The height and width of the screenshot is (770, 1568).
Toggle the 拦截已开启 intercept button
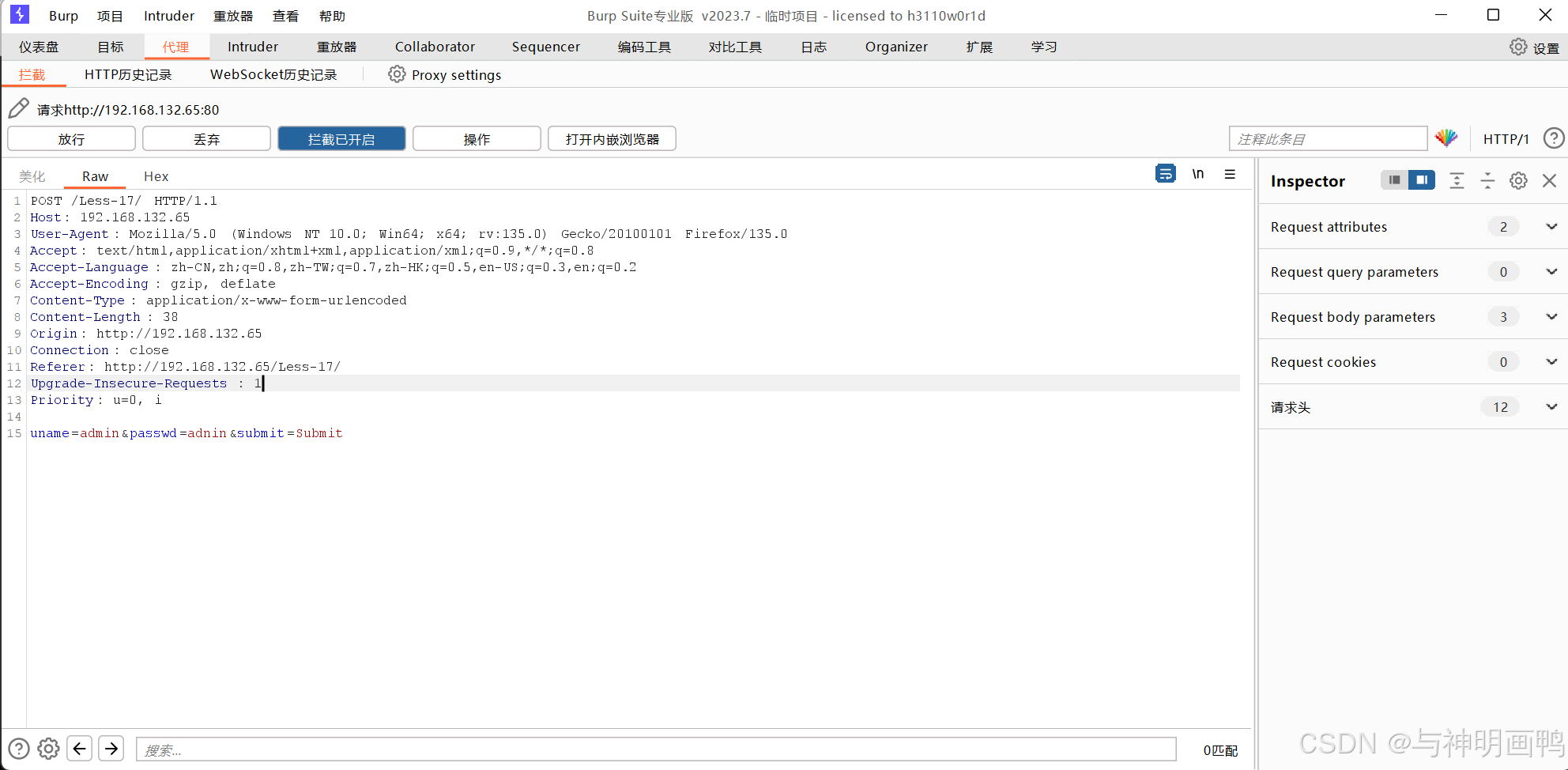point(341,139)
